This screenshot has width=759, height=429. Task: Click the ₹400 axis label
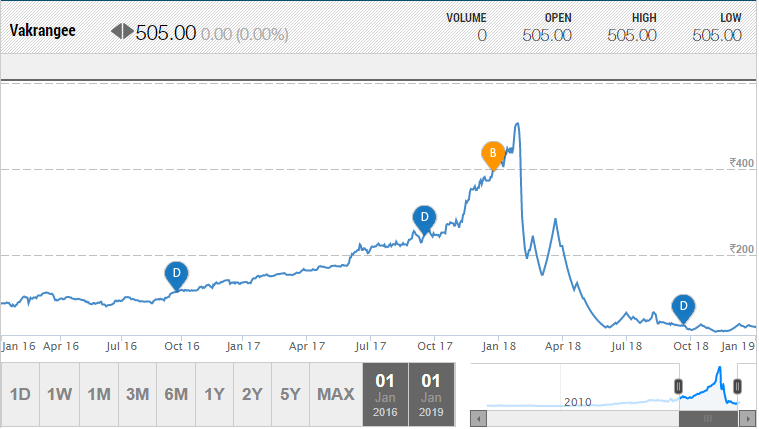(742, 163)
